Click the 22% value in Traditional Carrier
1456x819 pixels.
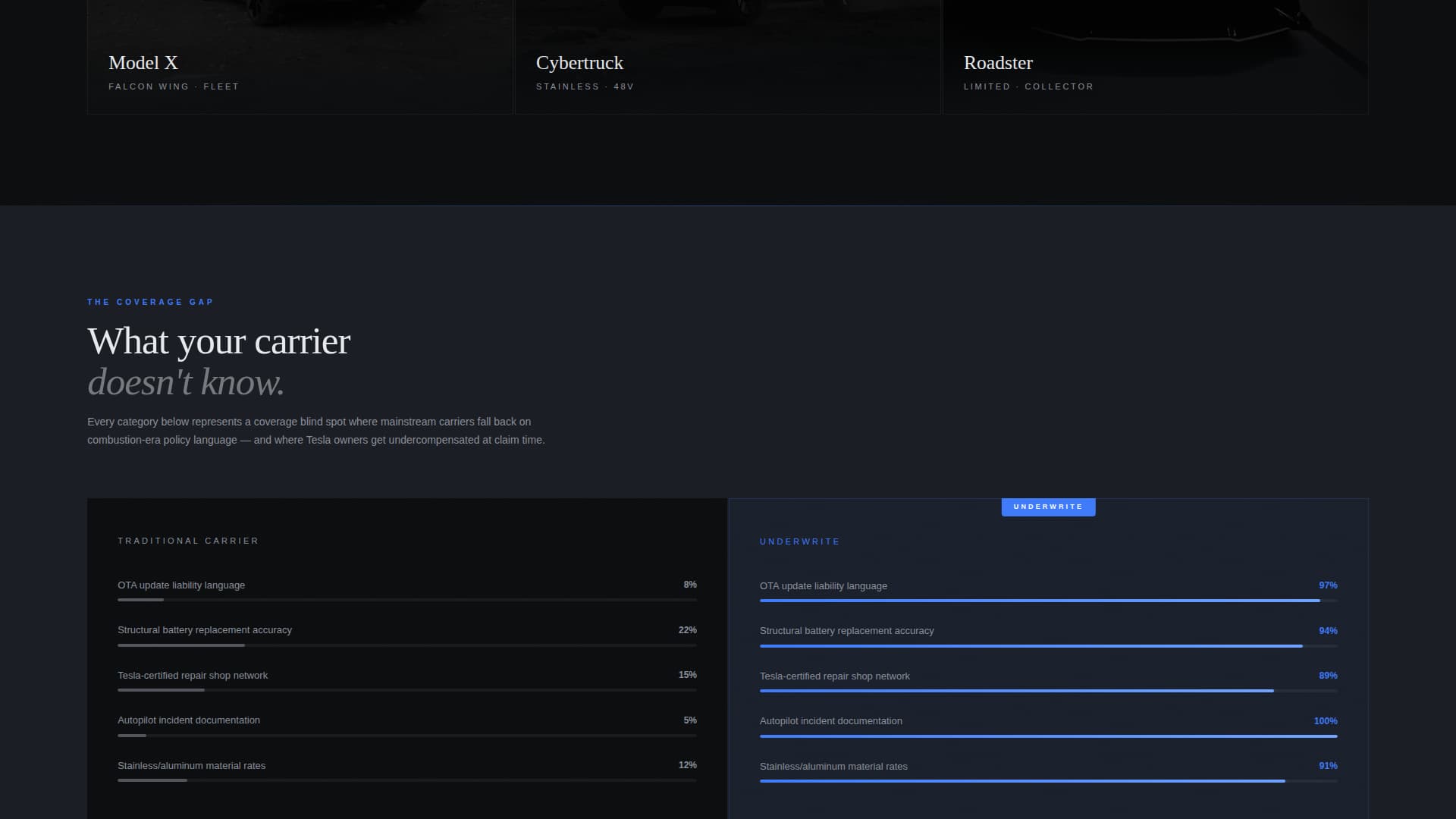pos(688,630)
